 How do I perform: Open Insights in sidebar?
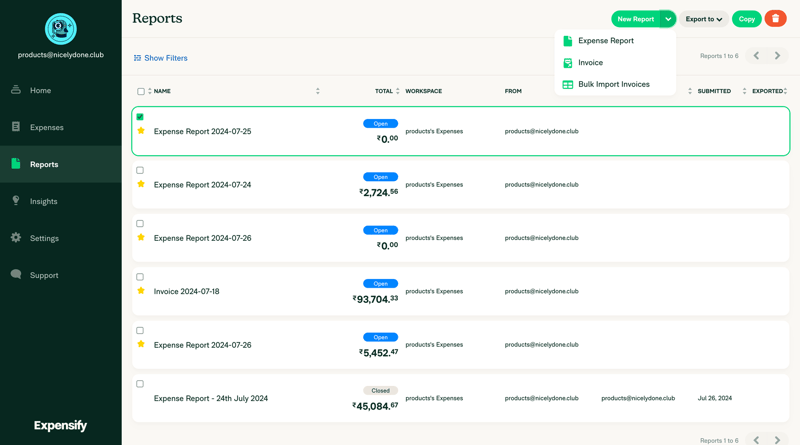(61, 201)
